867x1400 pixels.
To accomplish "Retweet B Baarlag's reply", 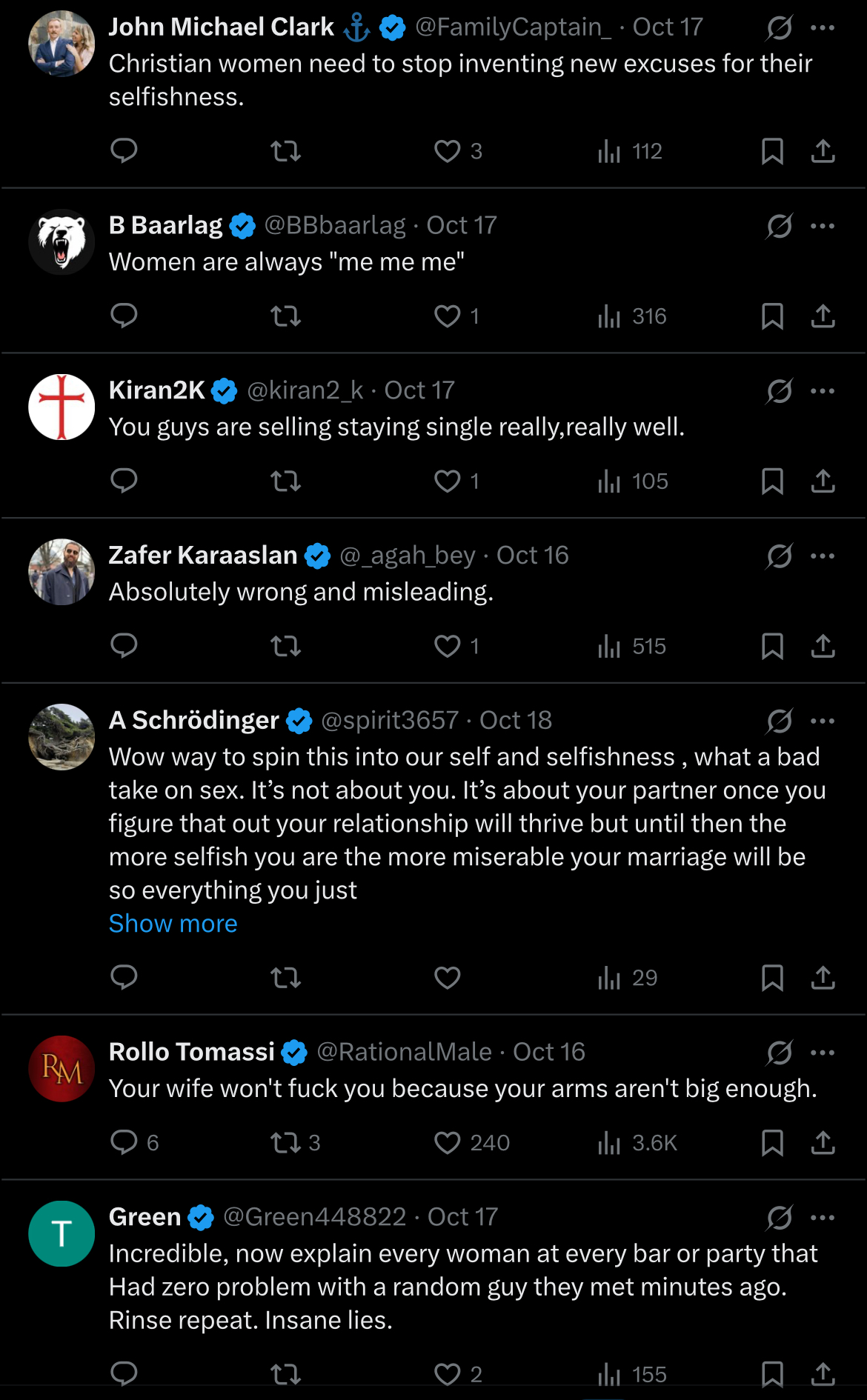I will [x=285, y=316].
